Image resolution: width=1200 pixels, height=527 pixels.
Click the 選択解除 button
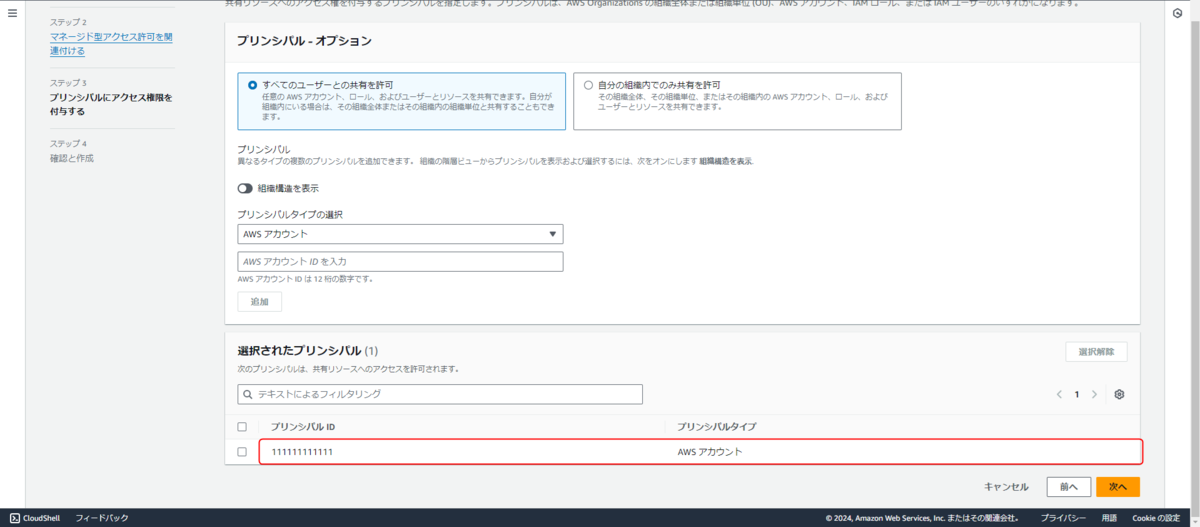[1097, 352]
